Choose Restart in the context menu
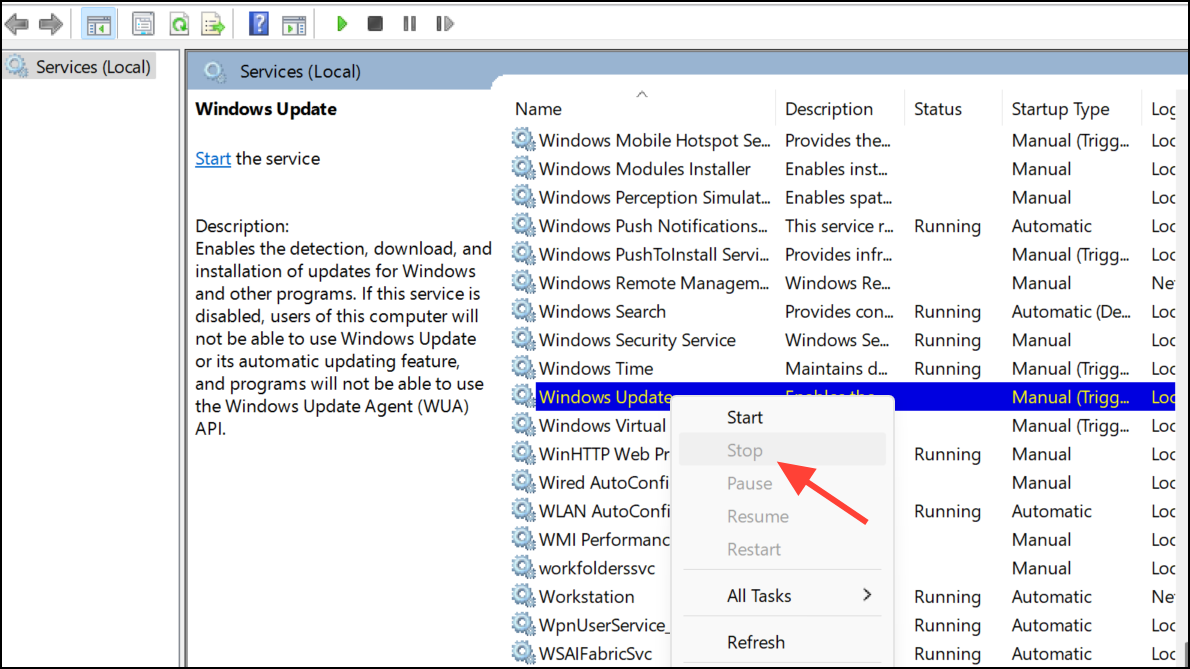The image size is (1190, 669). click(782, 549)
